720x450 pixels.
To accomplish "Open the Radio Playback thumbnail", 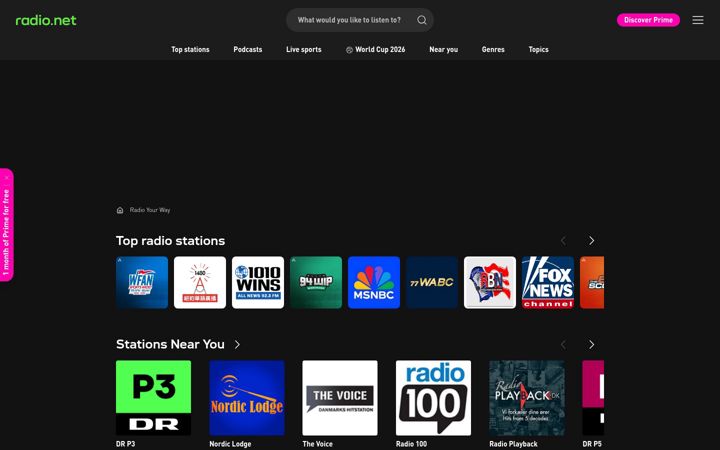I will click(527, 398).
